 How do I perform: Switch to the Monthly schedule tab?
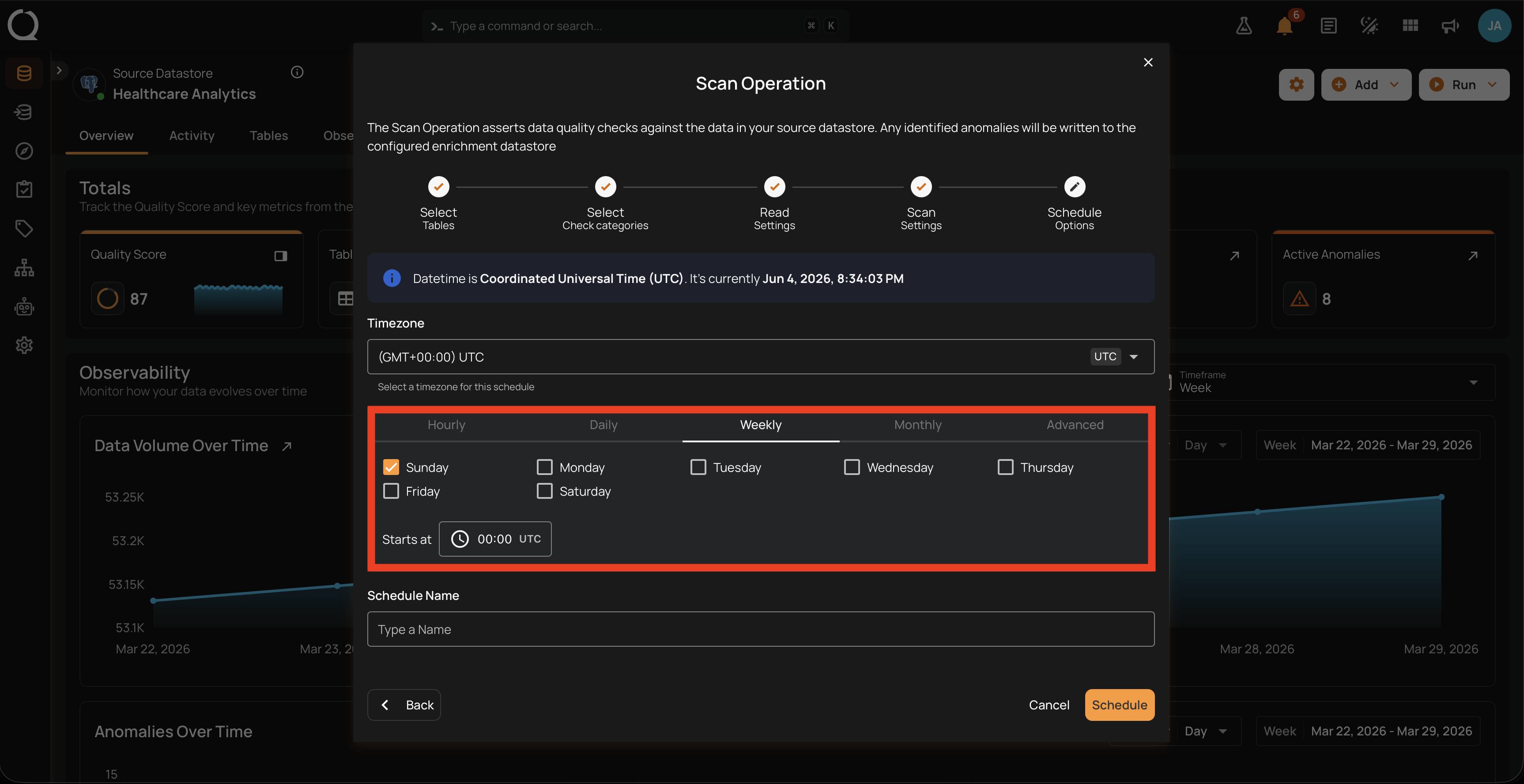coord(917,425)
